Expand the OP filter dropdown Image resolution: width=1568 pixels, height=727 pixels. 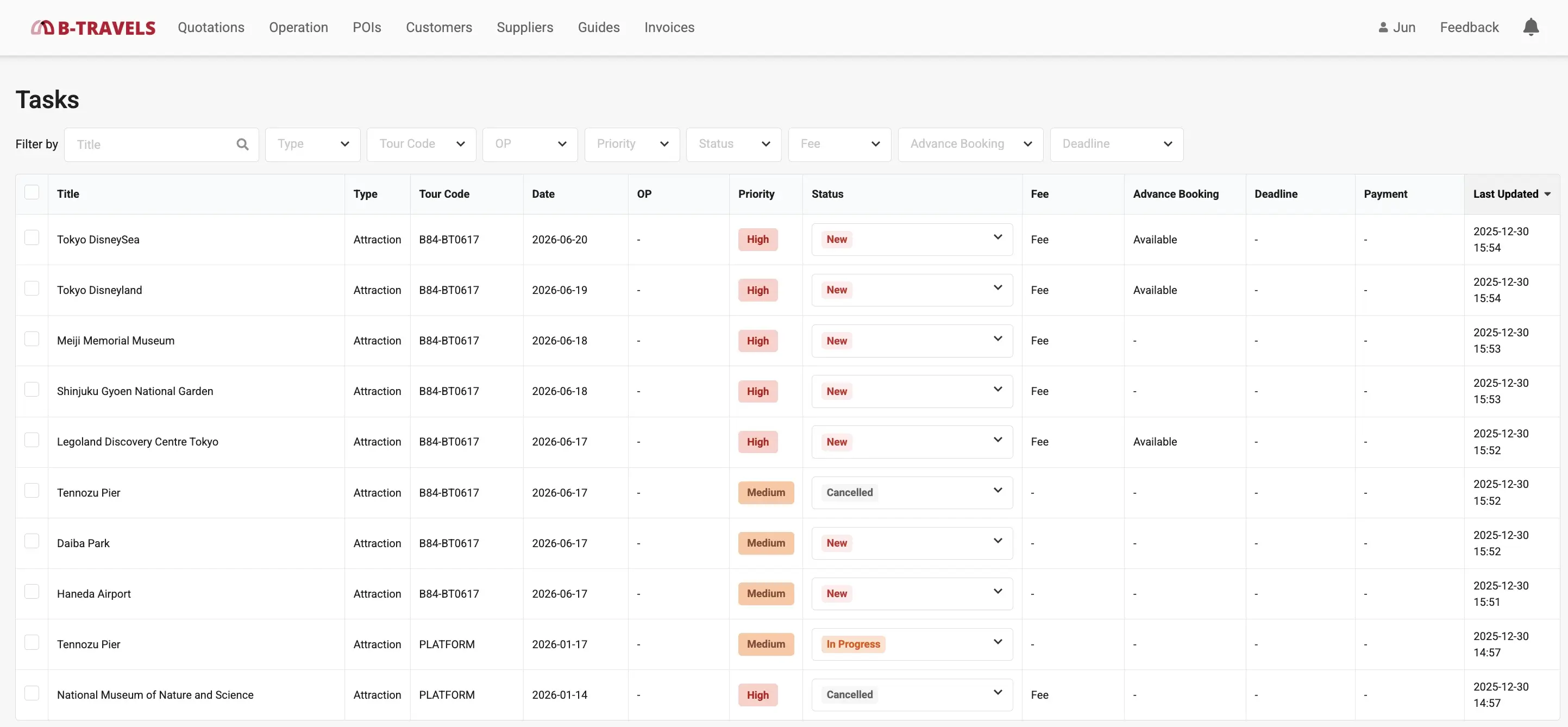530,145
